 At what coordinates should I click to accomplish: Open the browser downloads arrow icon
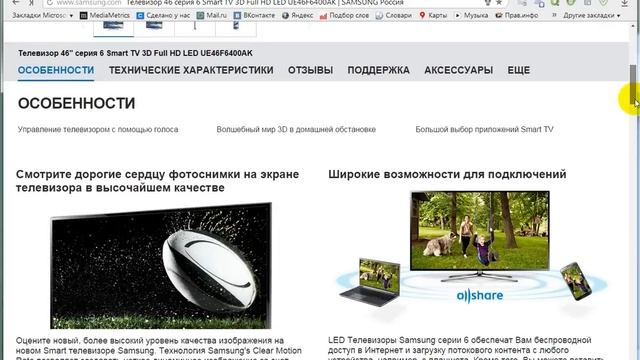624,3
